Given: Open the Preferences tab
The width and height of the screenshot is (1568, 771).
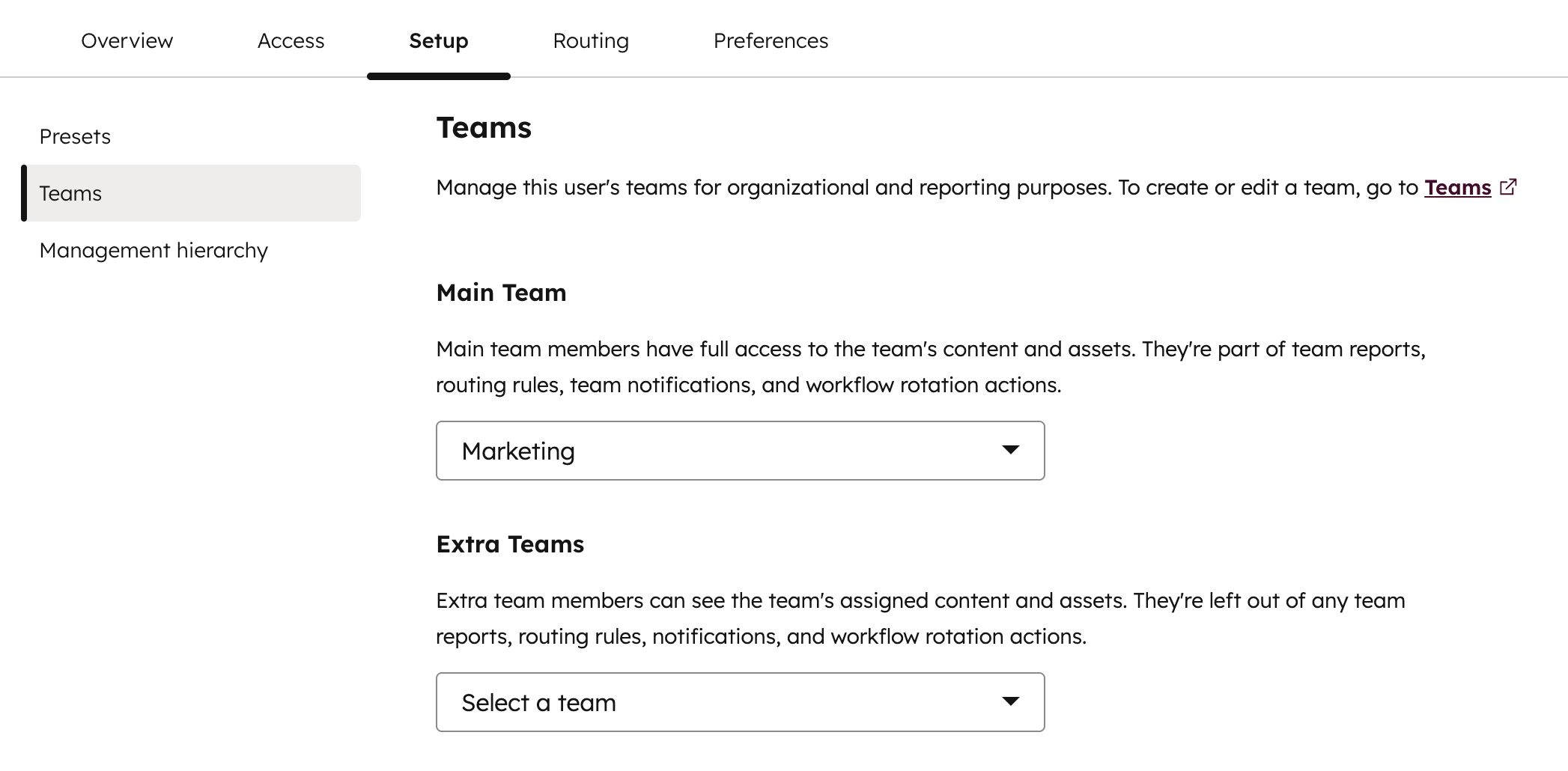Looking at the screenshot, I should (771, 40).
